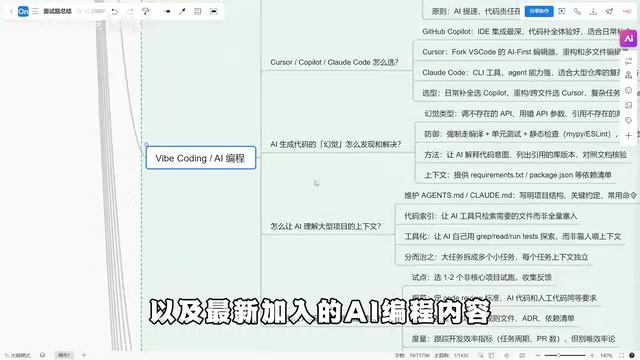Zoom in with the plus button

pos(592,356)
